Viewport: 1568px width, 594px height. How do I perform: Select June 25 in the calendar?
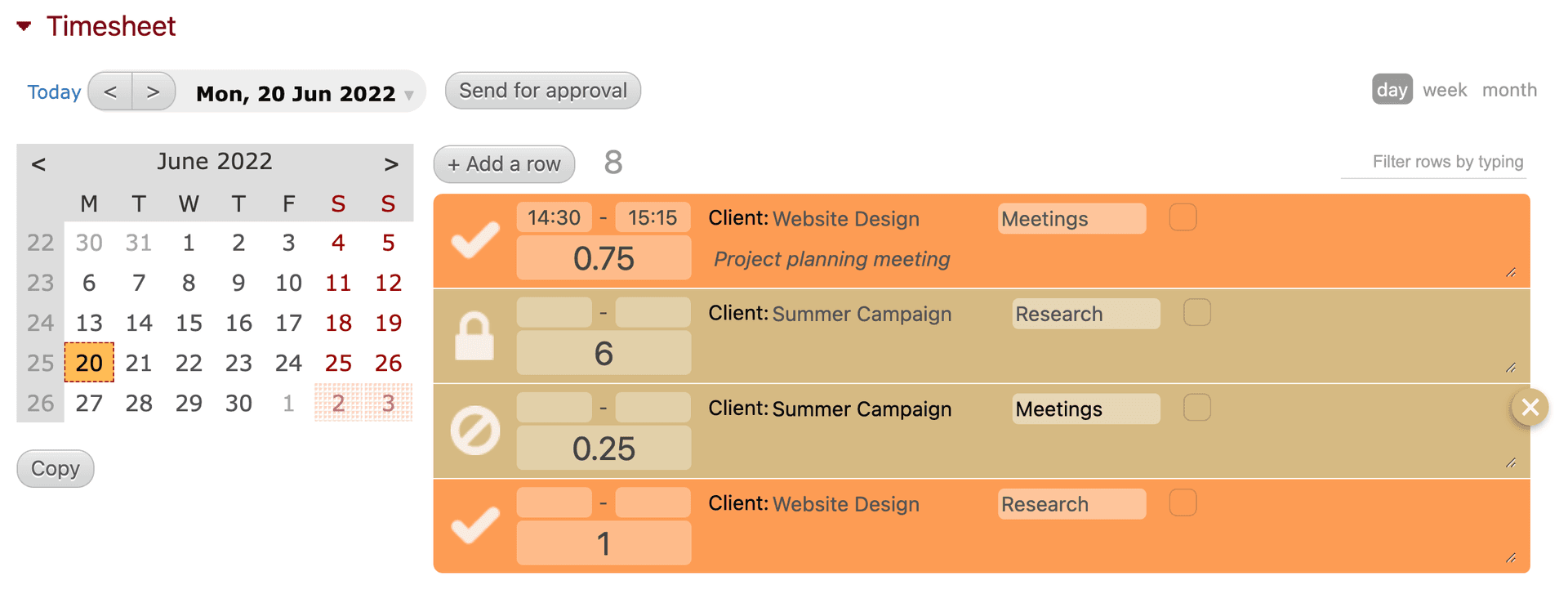pyautogui.click(x=338, y=363)
